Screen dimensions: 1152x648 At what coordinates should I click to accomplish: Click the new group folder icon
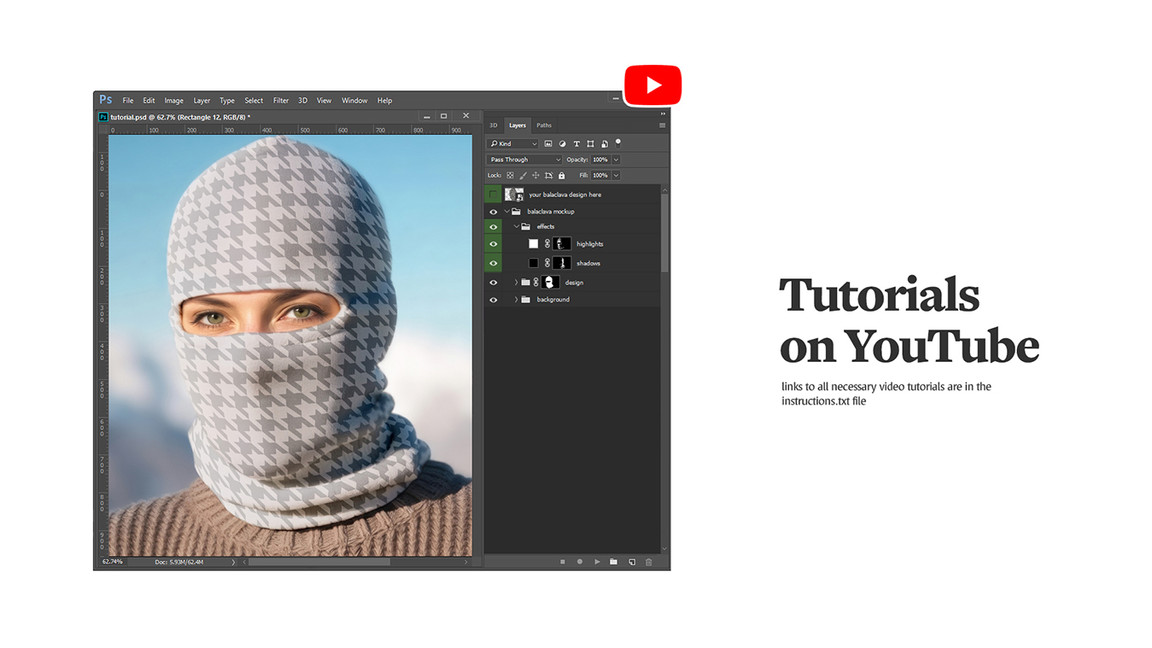point(613,561)
